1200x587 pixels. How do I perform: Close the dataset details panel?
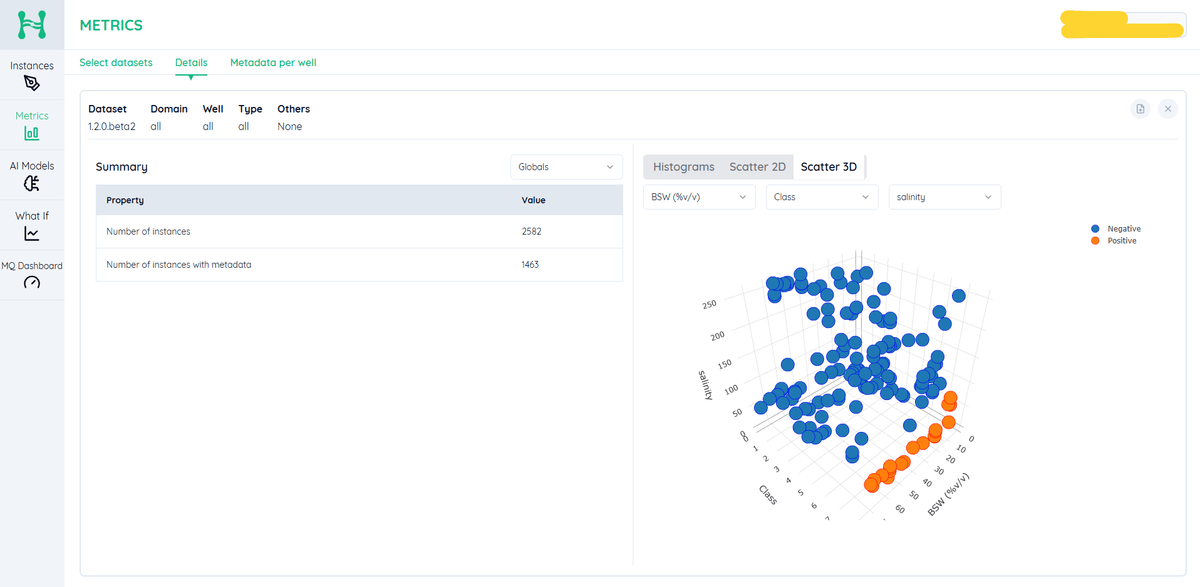1168,109
